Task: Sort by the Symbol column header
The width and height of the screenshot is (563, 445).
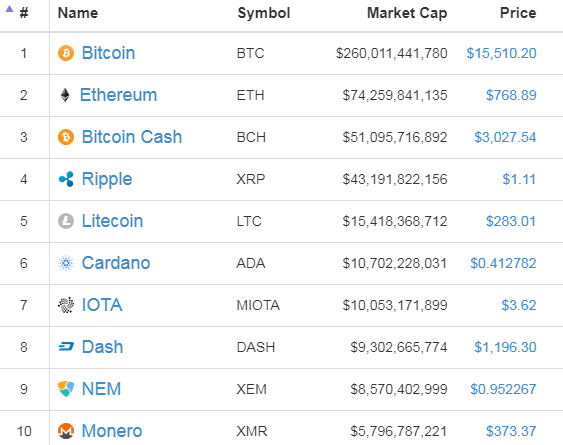Action: click(264, 13)
